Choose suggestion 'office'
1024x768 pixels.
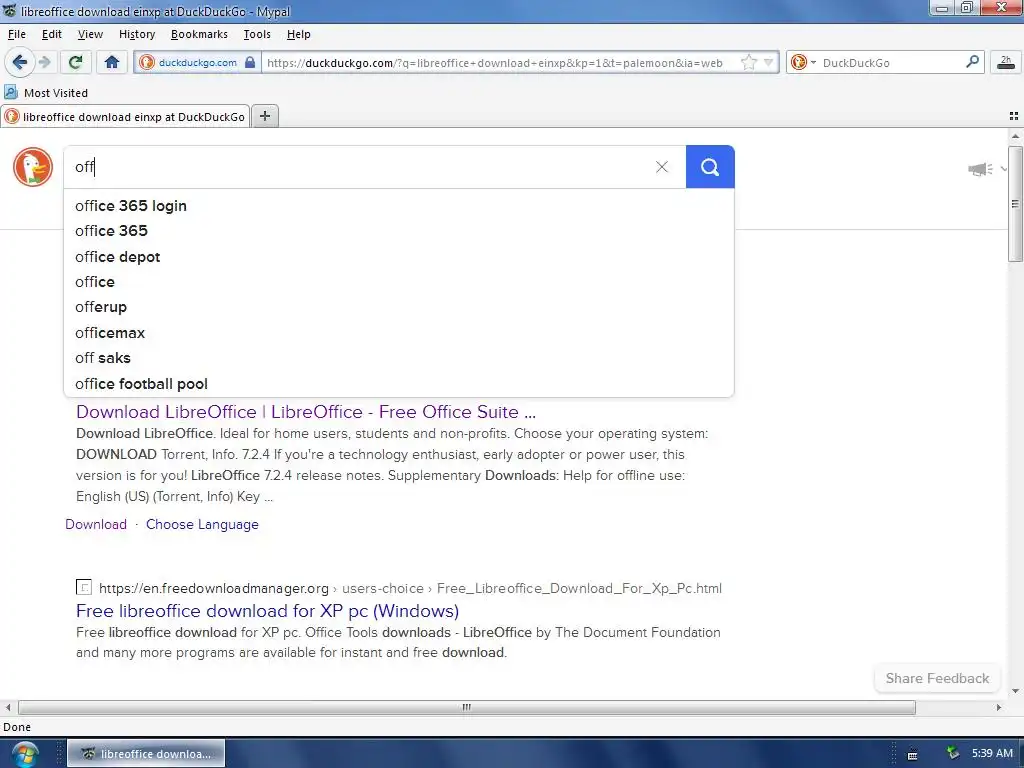398,282
